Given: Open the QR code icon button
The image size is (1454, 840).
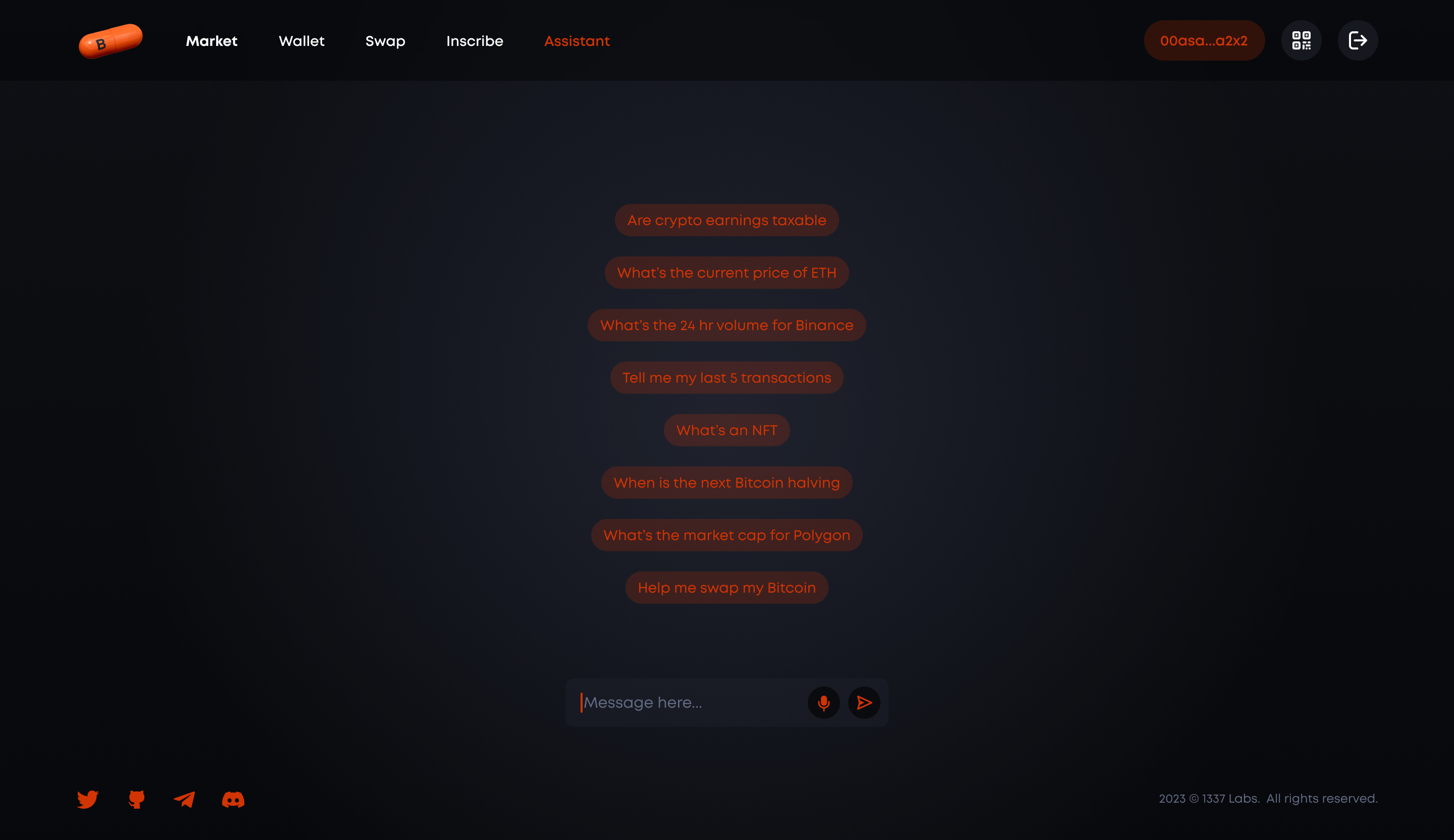Looking at the screenshot, I should point(1301,40).
